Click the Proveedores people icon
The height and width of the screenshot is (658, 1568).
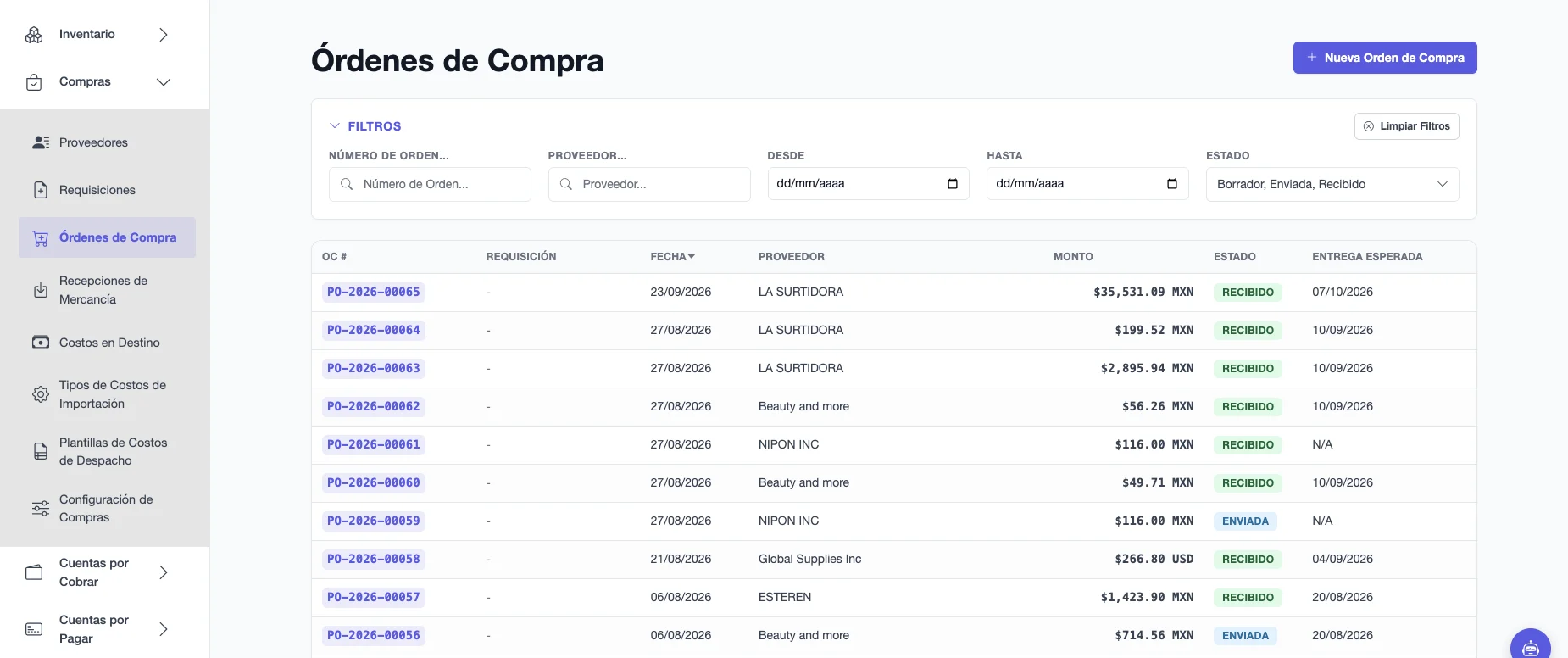click(x=41, y=142)
